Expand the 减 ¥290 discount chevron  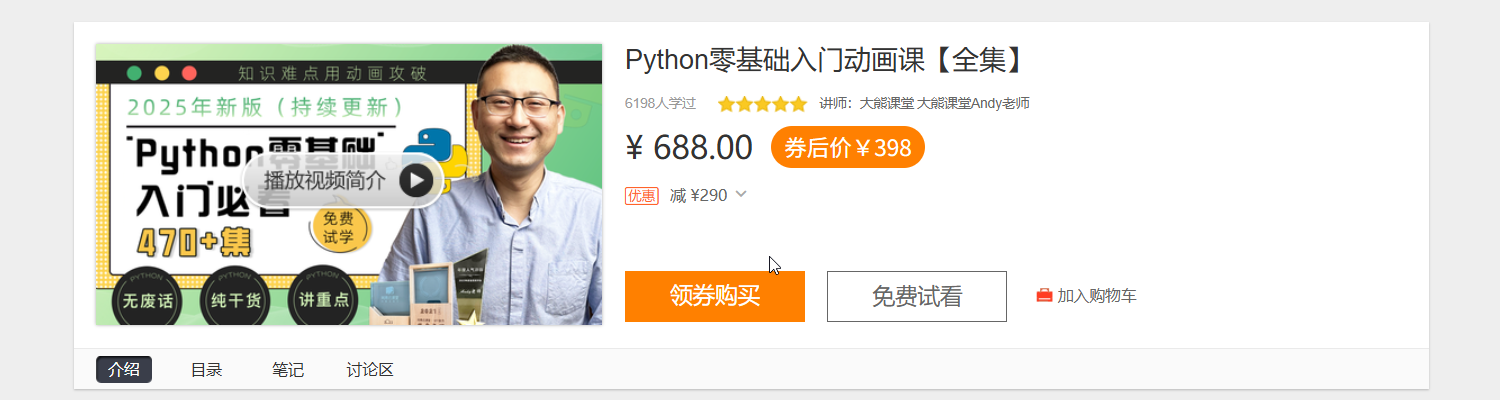coord(741,194)
